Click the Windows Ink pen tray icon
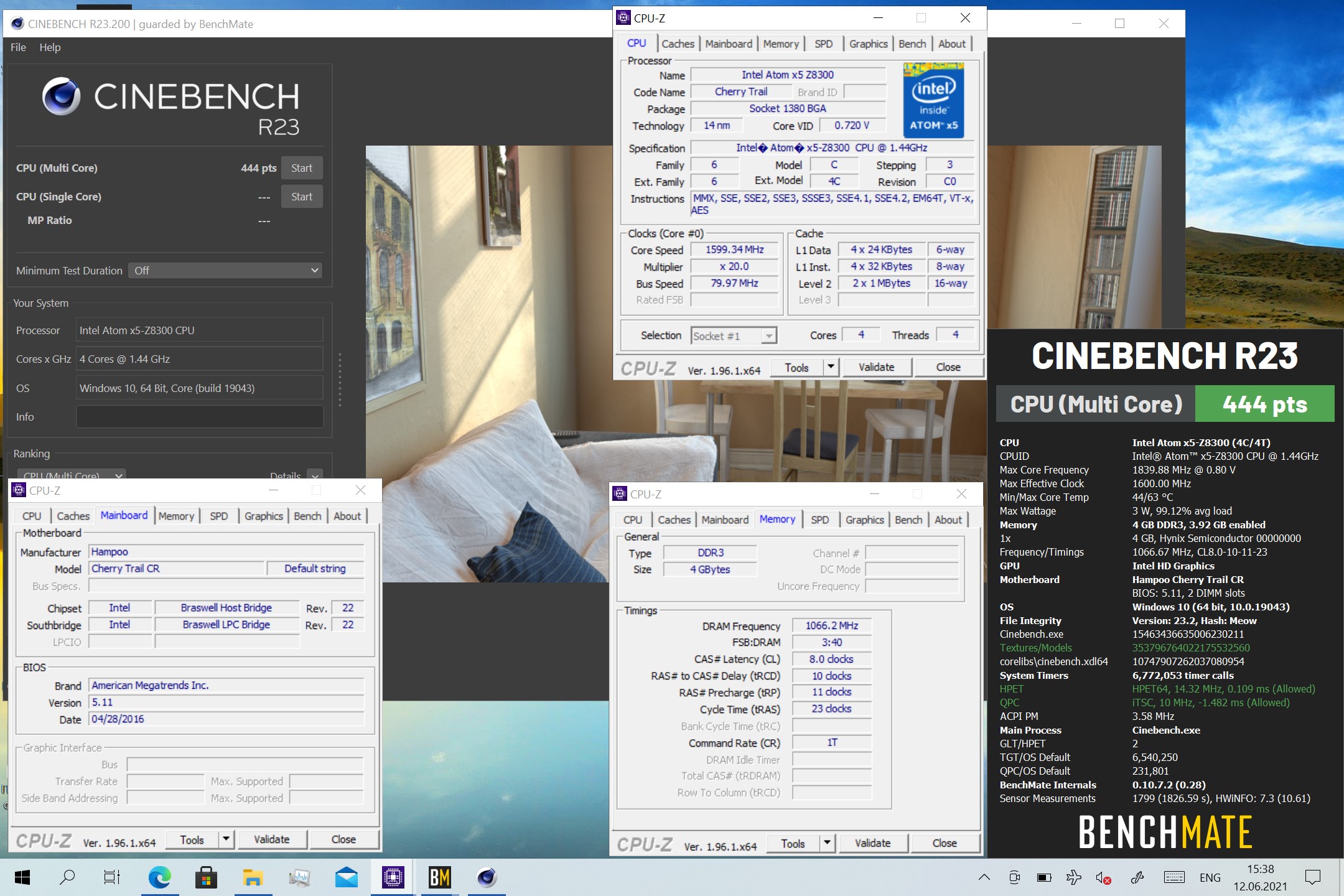Viewport: 1344px width, 896px height. pos(1137,878)
